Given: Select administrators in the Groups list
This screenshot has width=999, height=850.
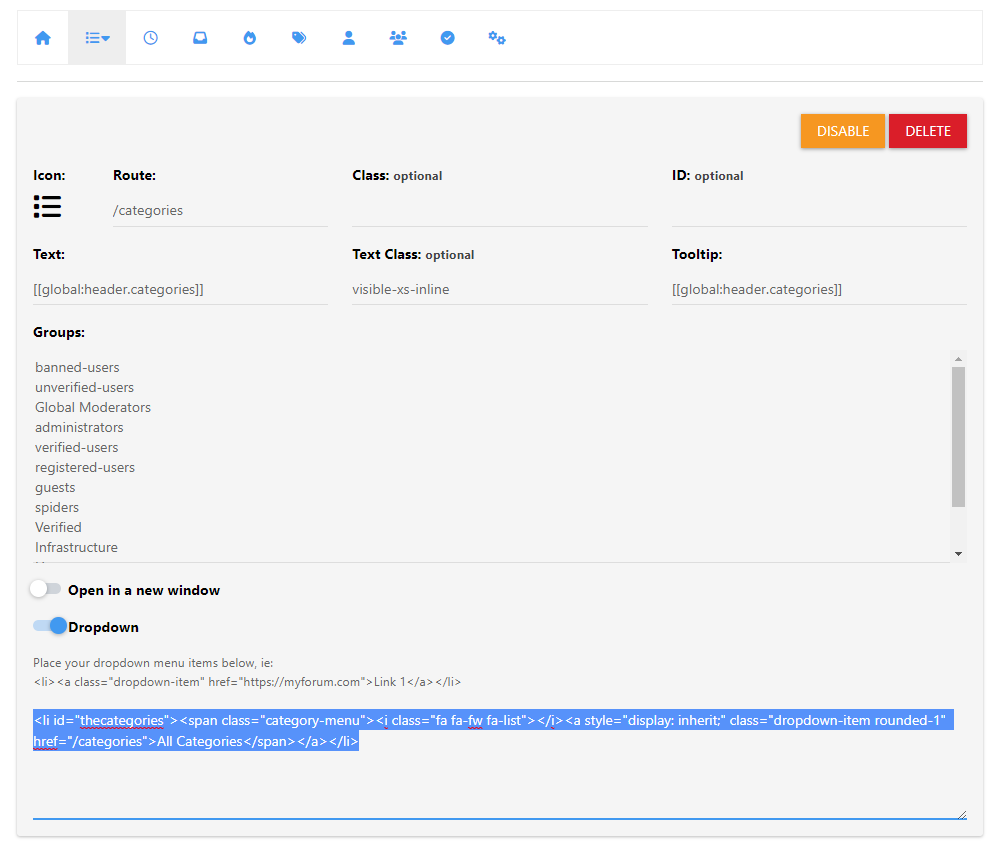Looking at the screenshot, I should tap(79, 427).
